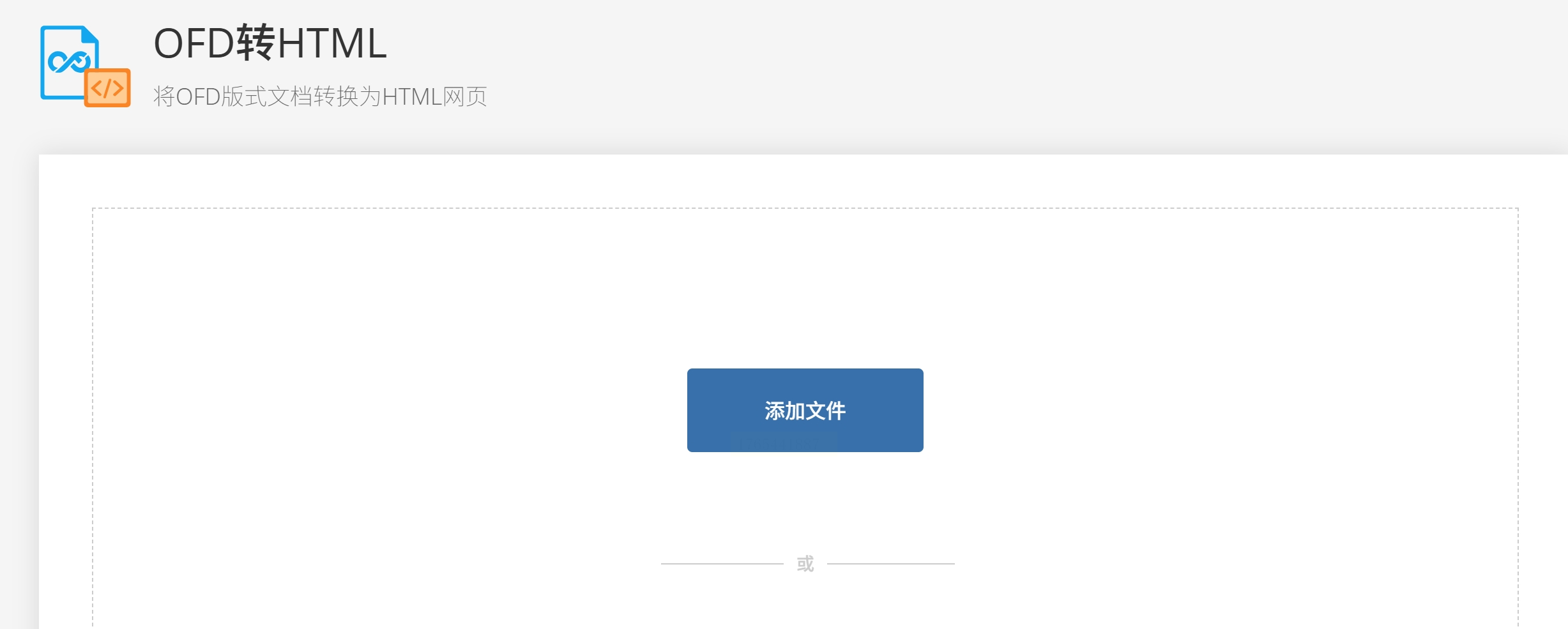Click the "</>" code brackets symbol
1568x629 pixels.
[x=107, y=88]
